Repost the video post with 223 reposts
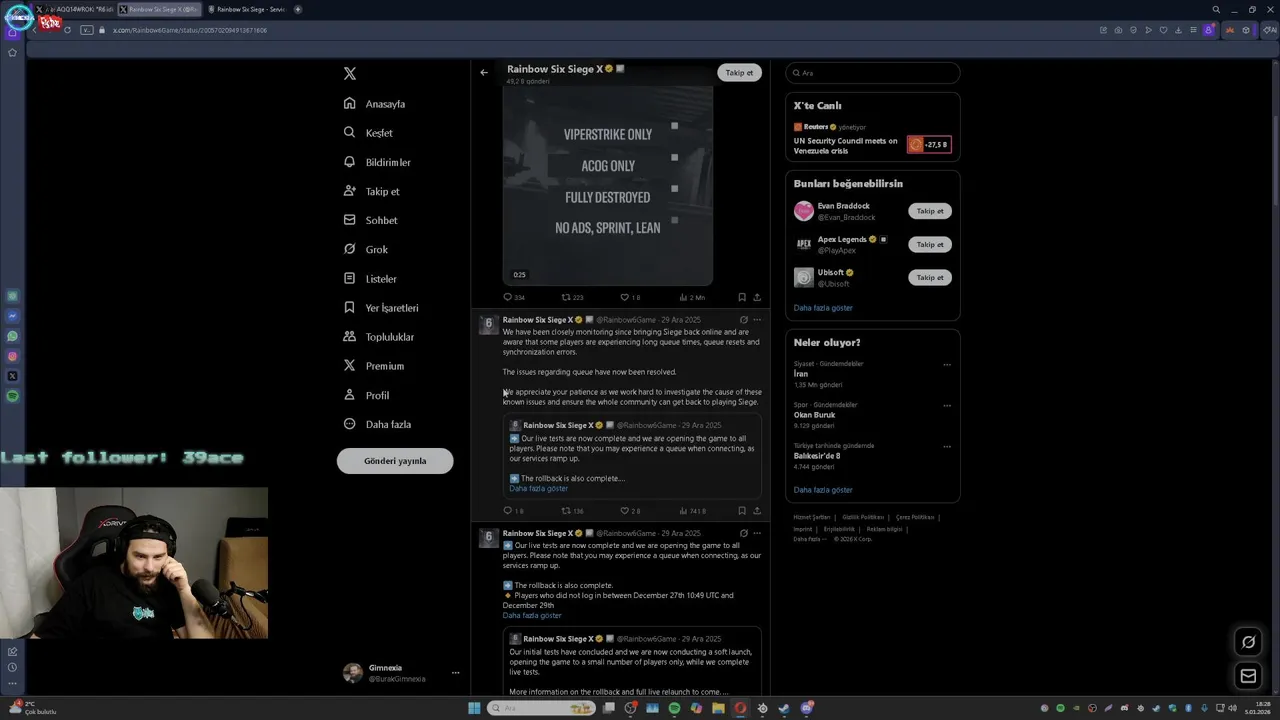Viewport: 1280px width, 720px height. coord(572,297)
